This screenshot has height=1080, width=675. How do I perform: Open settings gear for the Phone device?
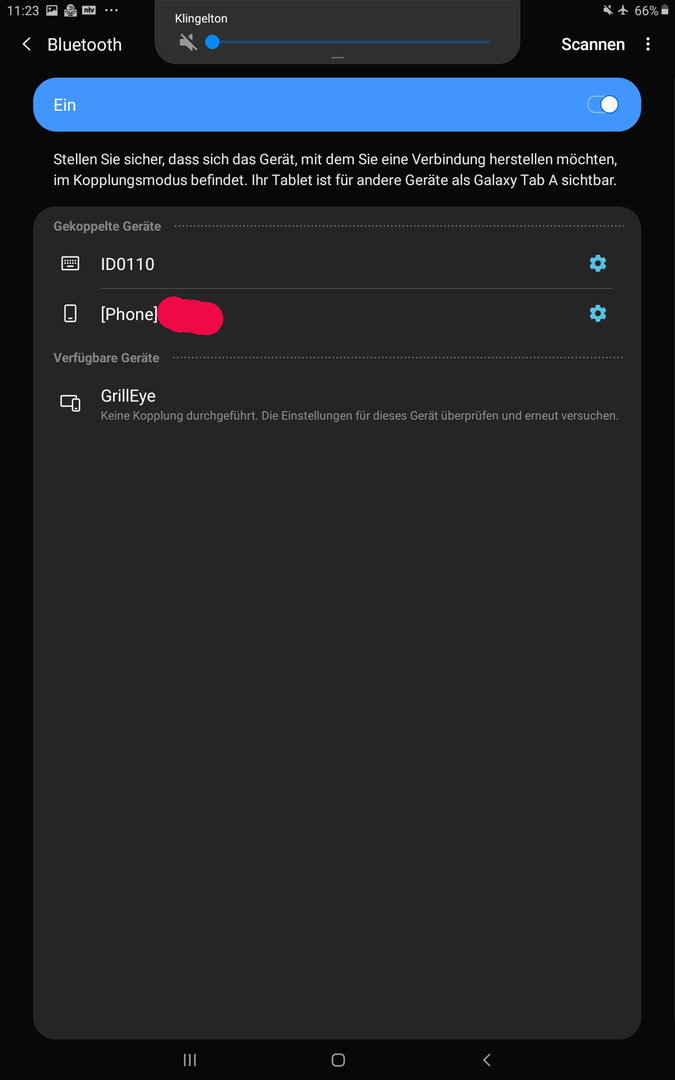point(598,313)
